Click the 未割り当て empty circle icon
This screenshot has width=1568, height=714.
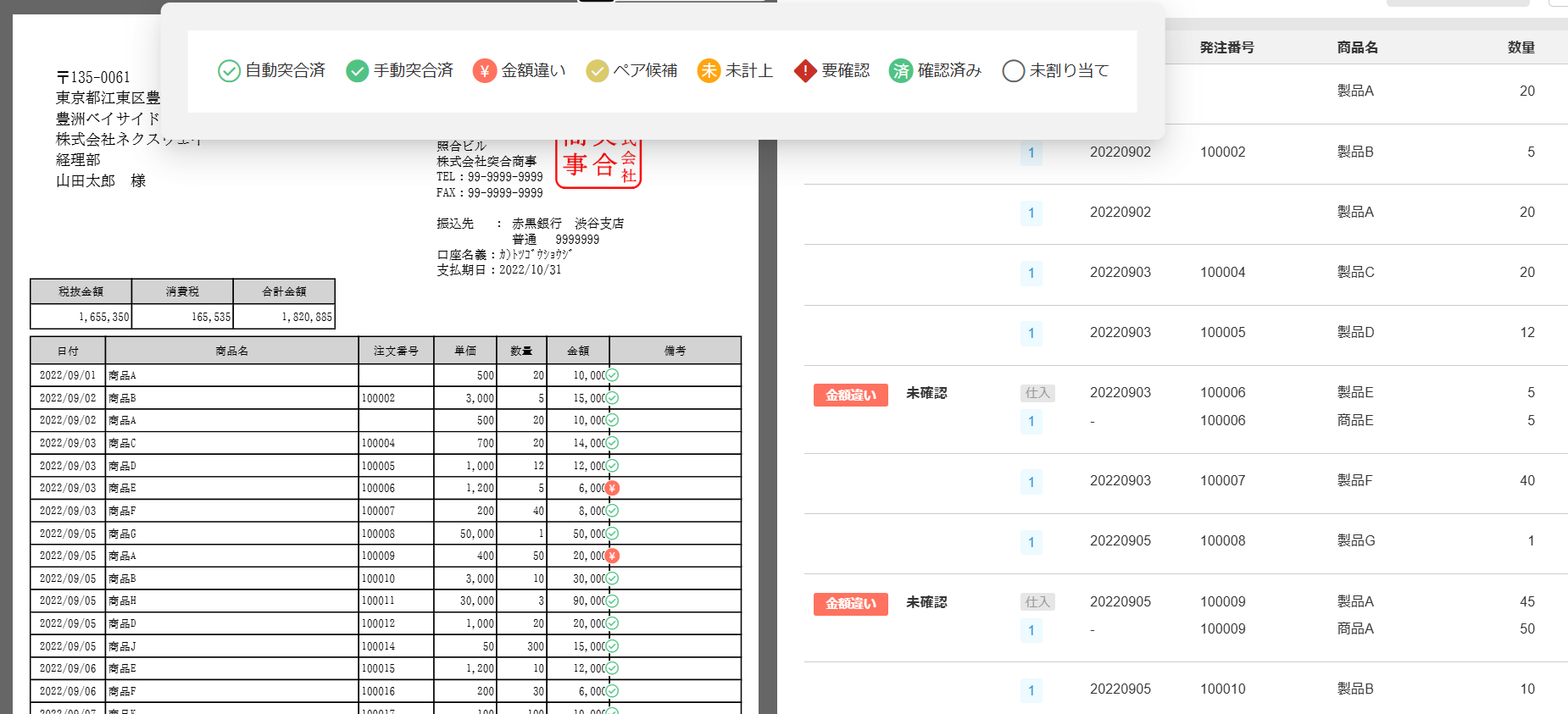1014,71
